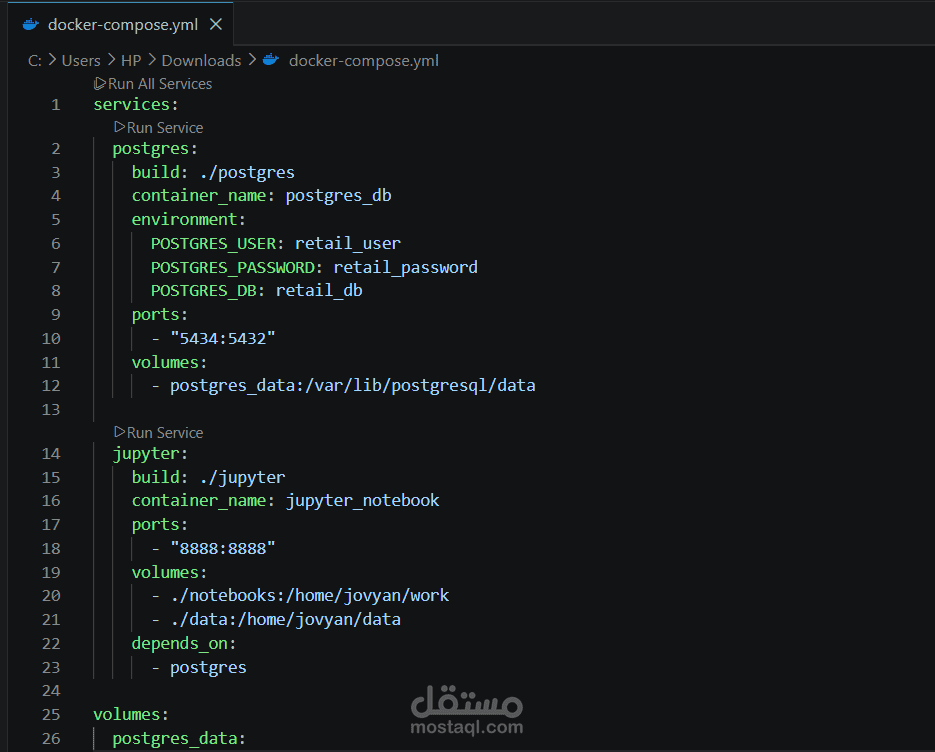Screen dimensions: 935x752
Task: Click the 'postgres_data:/var/lib/postgresql/data' volume entry
Action: [x=352, y=386]
